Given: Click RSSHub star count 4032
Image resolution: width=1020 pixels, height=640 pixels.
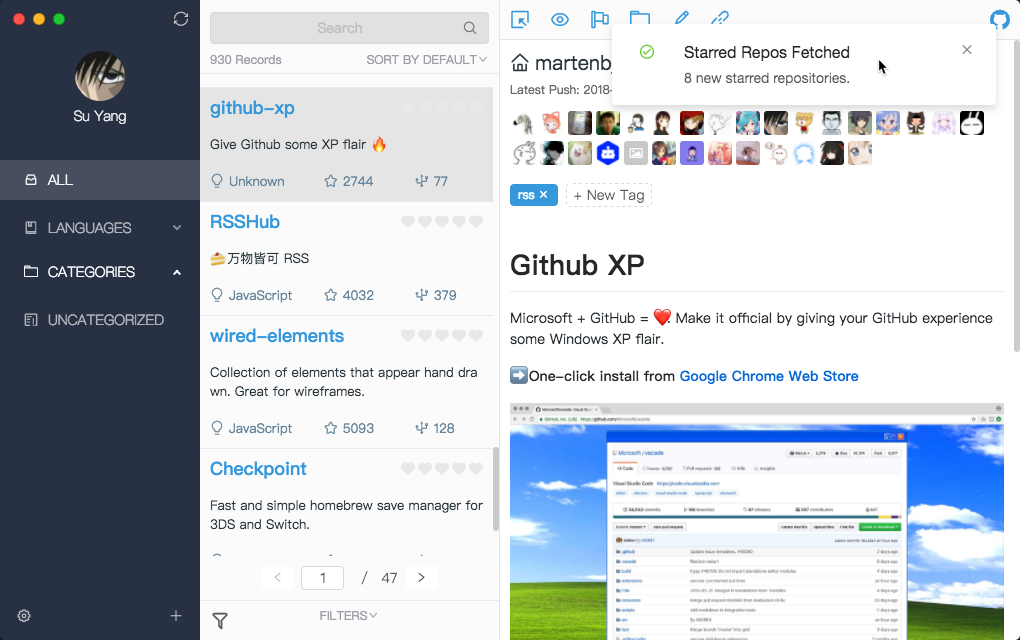Looking at the screenshot, I should 349,295.
